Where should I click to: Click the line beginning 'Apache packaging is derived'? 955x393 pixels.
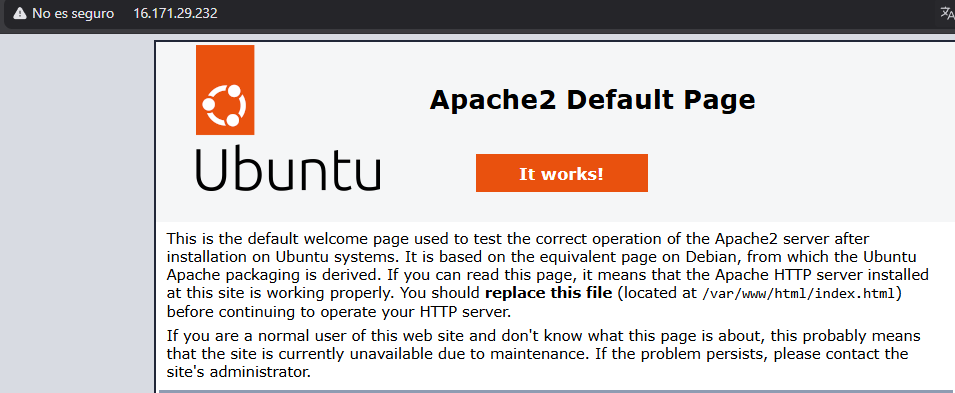point(548,275)
